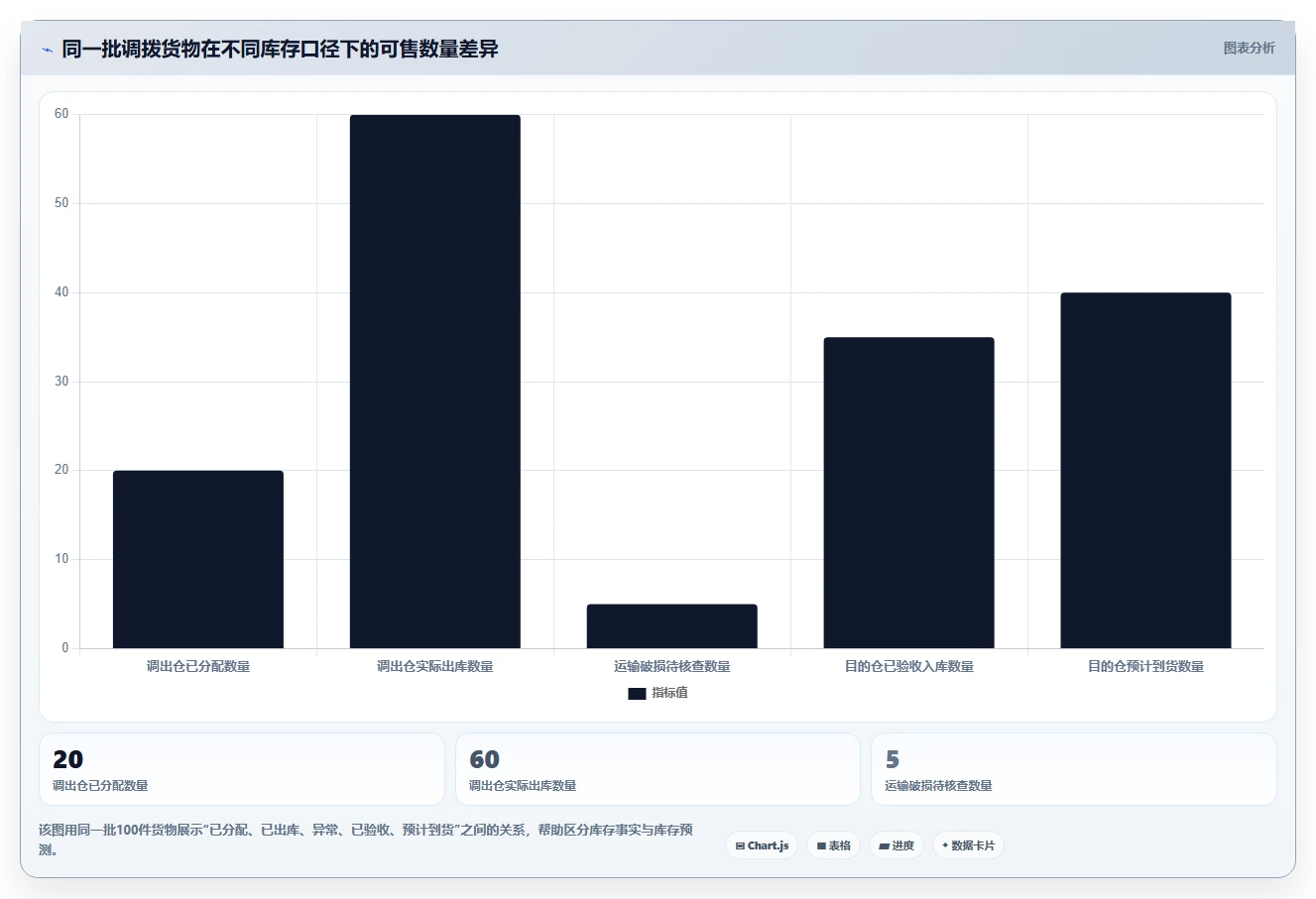
Task: Click the dark legend swatch for 指标值
Action: pos(637,694)
